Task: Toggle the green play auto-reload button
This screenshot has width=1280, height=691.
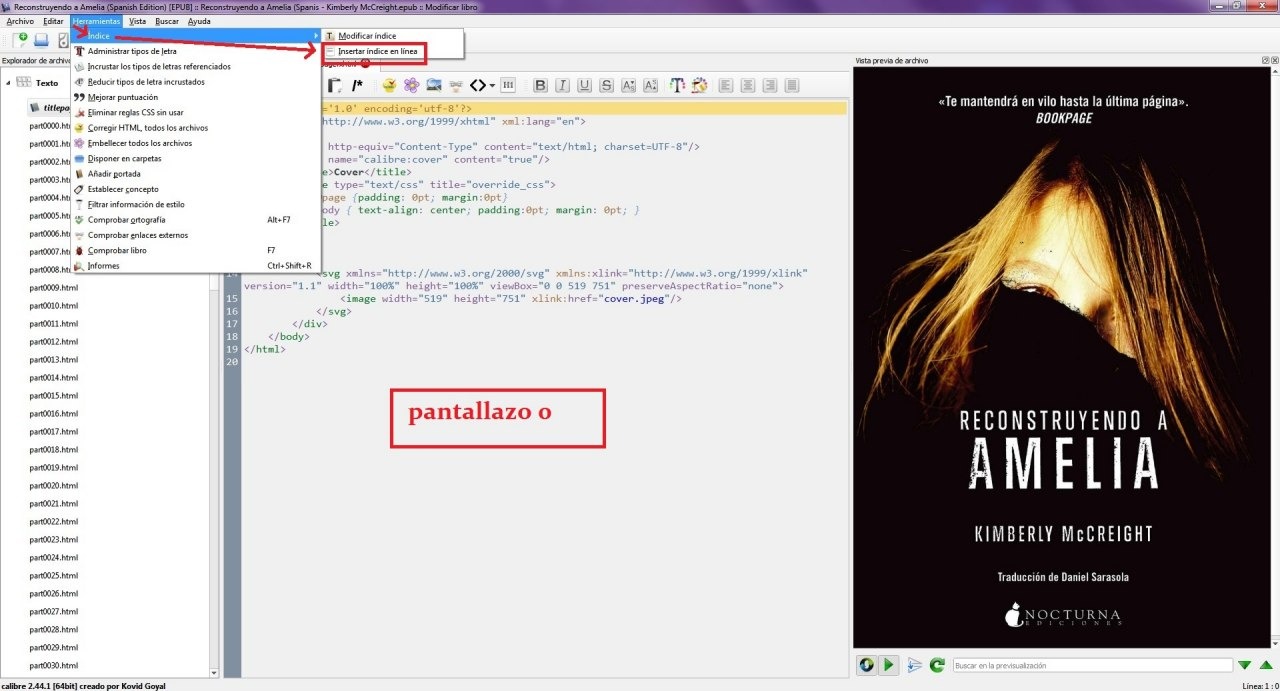Action: pyautogui.click(x=889, y=664)
